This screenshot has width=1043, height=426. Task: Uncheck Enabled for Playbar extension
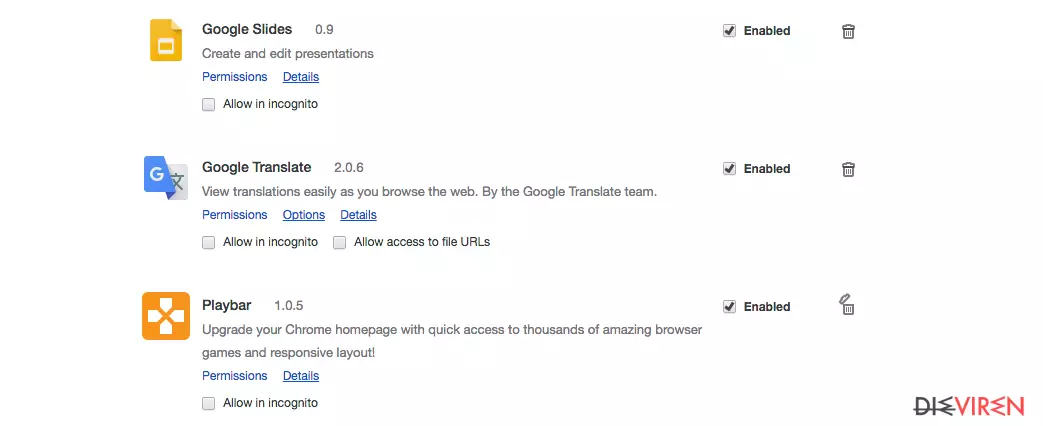(730, 306)
